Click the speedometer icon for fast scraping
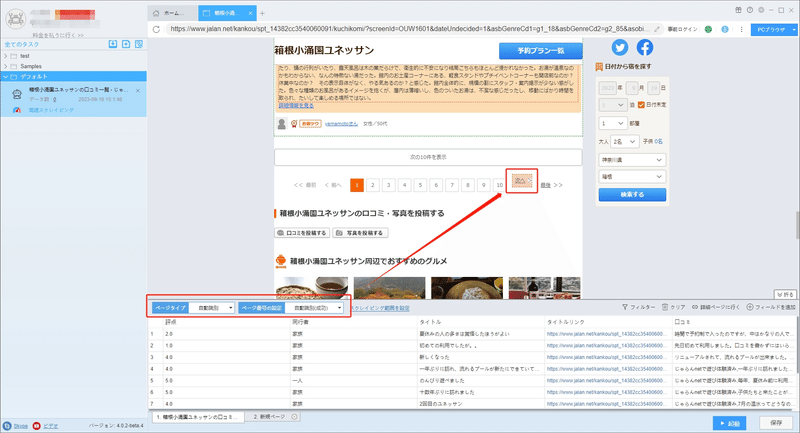Image resolution: width=800 pixels, height=433 pixels. pyautogui.click(x=17, y=110)
